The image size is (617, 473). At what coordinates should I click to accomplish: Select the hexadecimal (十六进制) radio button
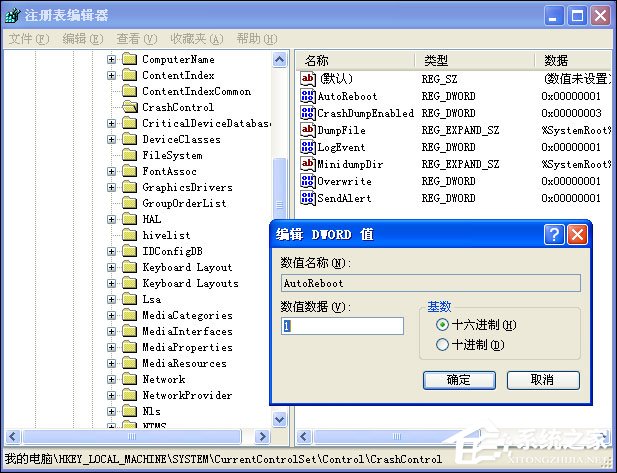pos(442,325)
